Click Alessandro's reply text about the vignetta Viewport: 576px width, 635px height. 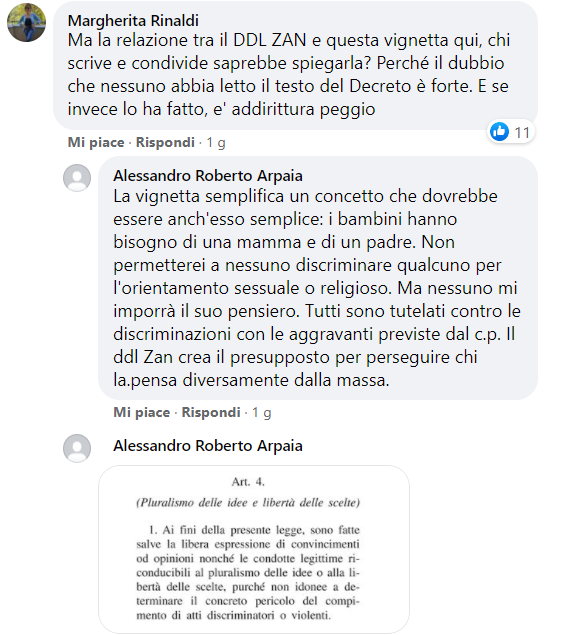[x=317, y=288]
